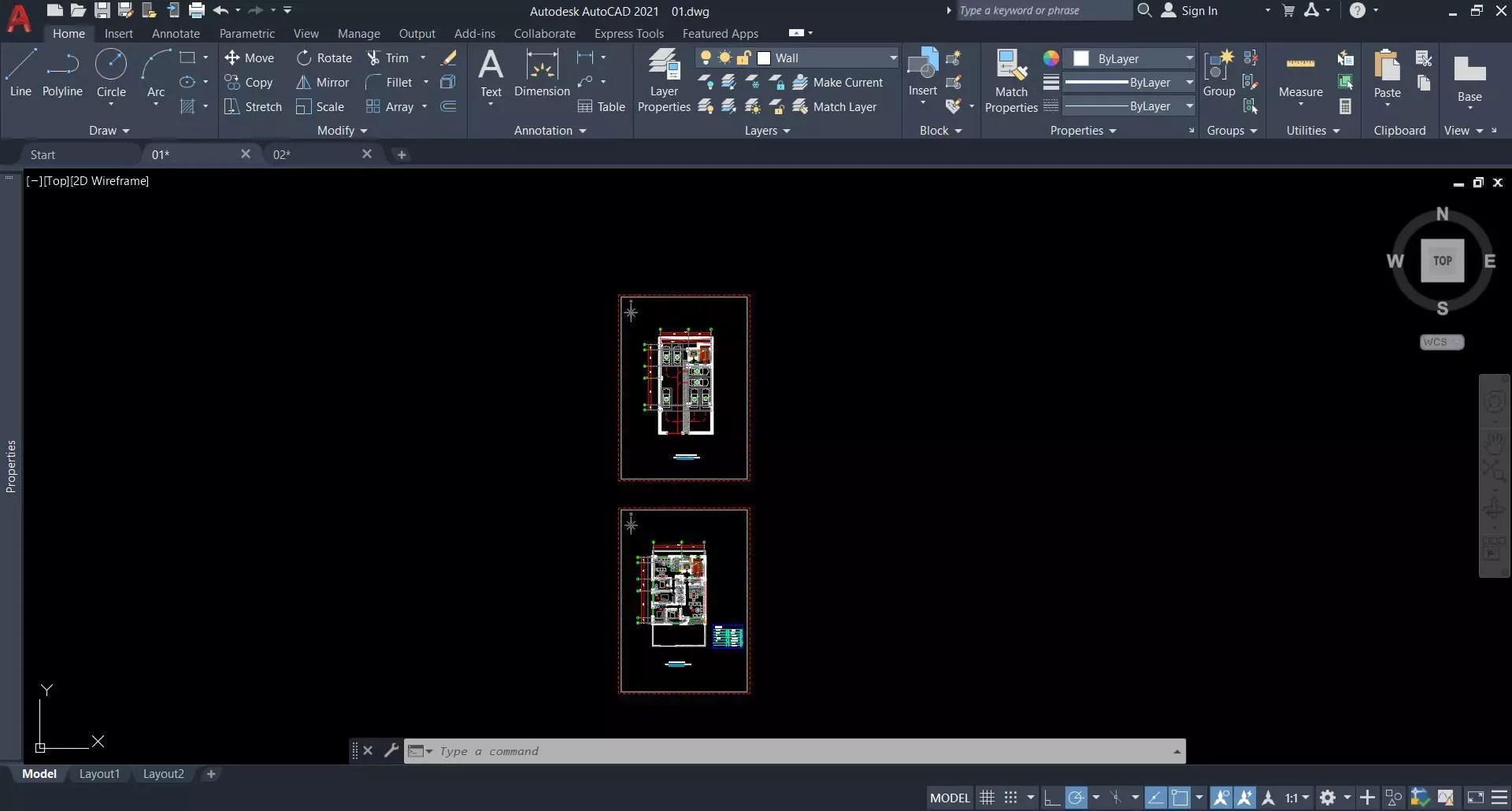Image resolution: width=1512 pixels, height=811 pixels.
Task: Click Make Current layer button
Action: [x=838, y=82]
